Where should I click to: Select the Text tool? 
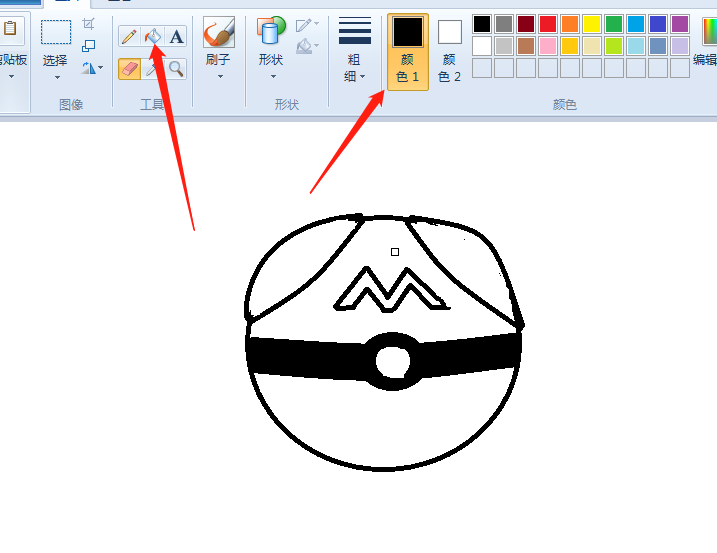coord(176,36)
